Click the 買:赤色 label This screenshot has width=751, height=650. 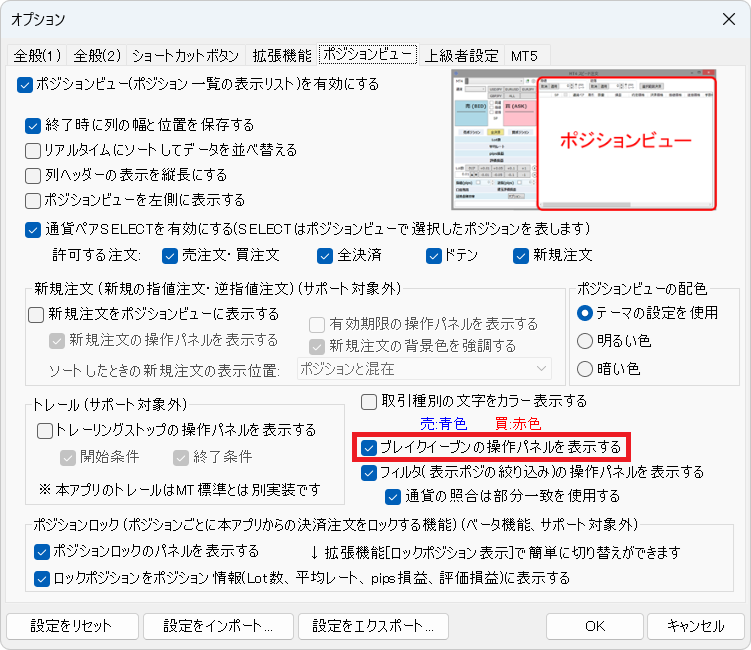click(x=518, y=424)
